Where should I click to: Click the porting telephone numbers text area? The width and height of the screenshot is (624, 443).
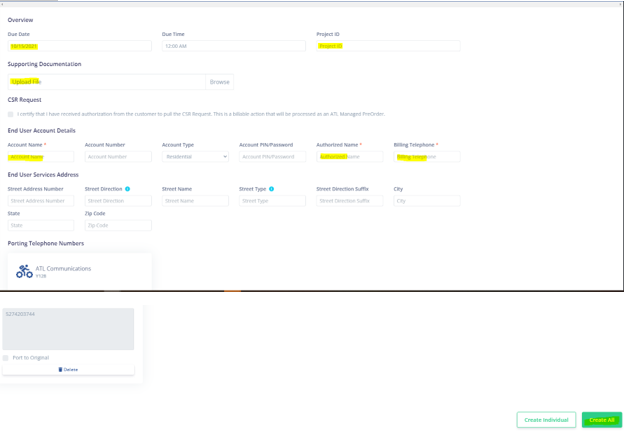click(68, 329)
